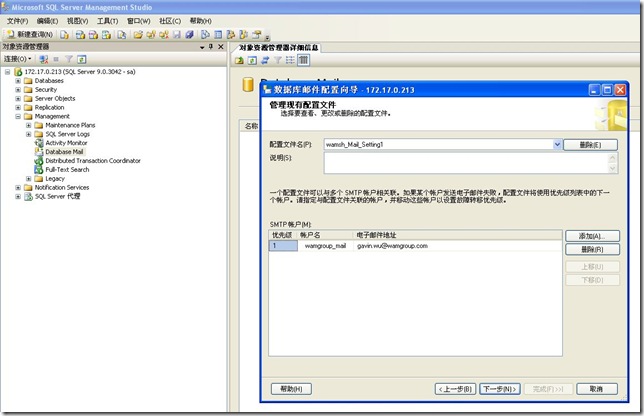Expand the Databases folder

(x=18, y=81)
